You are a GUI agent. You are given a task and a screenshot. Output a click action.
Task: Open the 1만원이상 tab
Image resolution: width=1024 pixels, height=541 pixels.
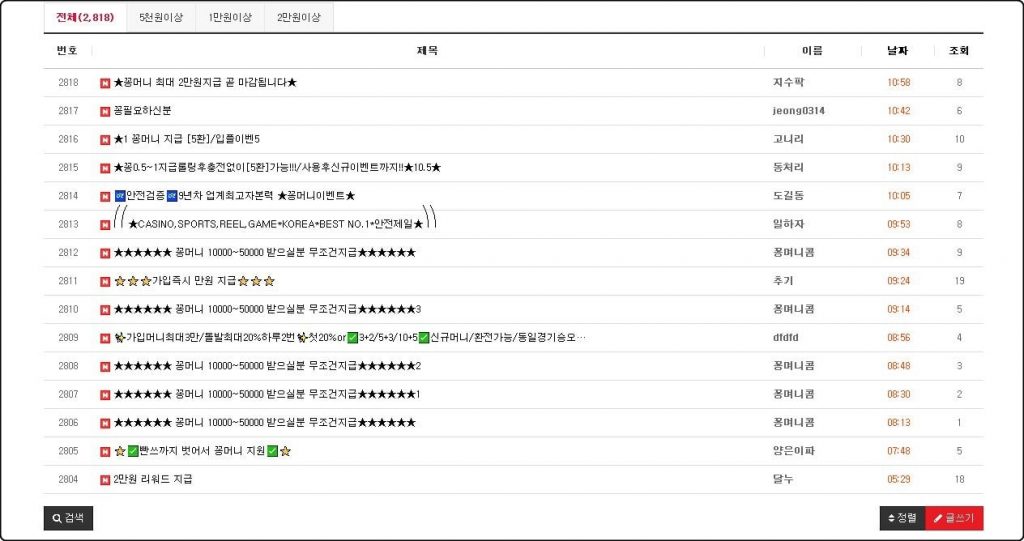[x=230, y=18]
